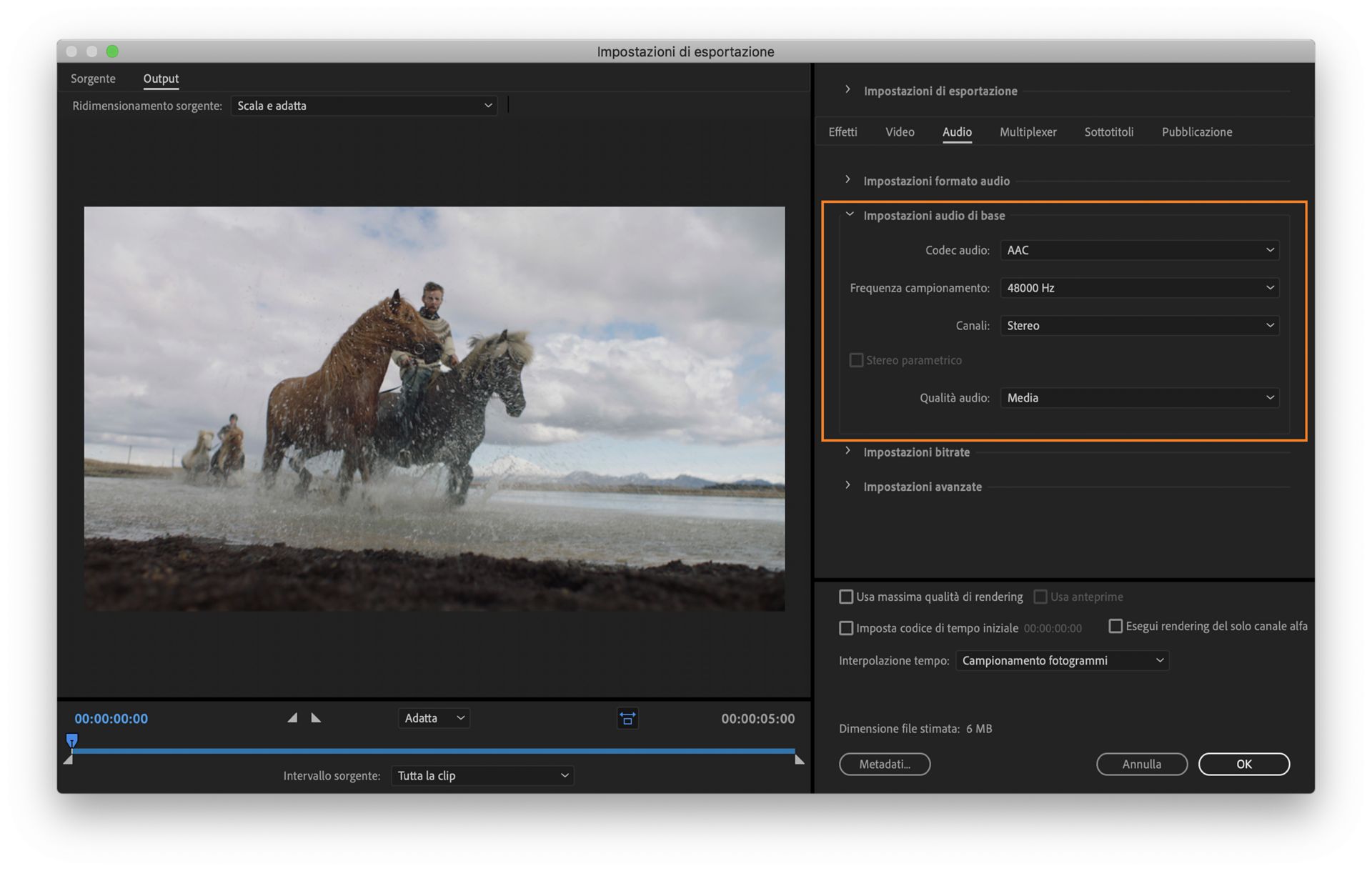Expand Impostazioni di esportazione section arrow

[847, 90]
